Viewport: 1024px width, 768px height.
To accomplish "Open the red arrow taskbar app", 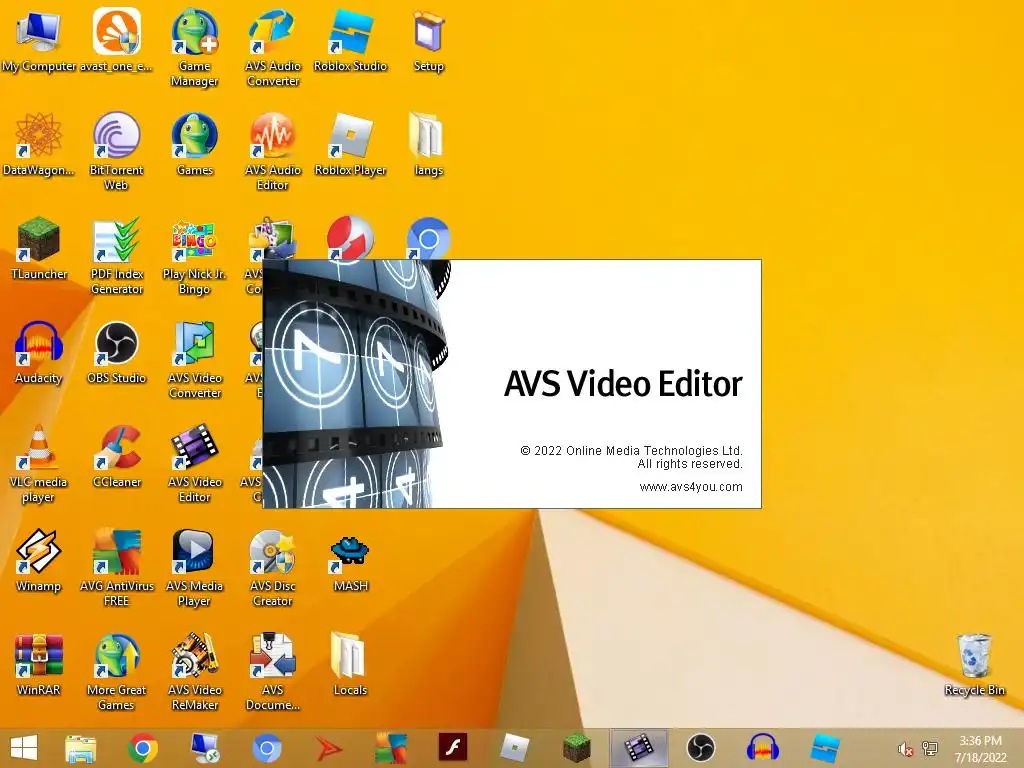I will pos(329,748).
